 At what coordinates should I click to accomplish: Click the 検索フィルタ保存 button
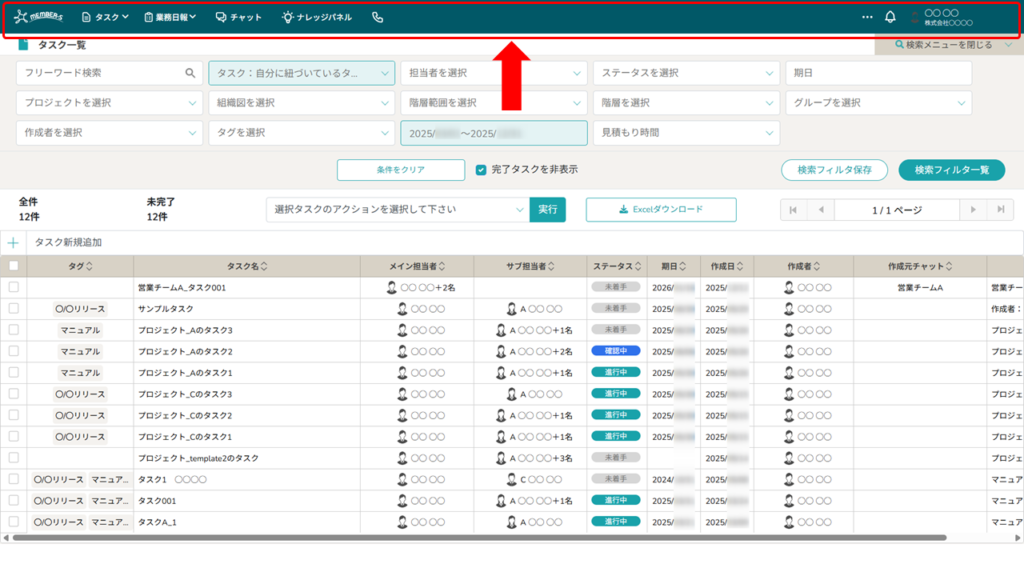(x=834, y=170)
